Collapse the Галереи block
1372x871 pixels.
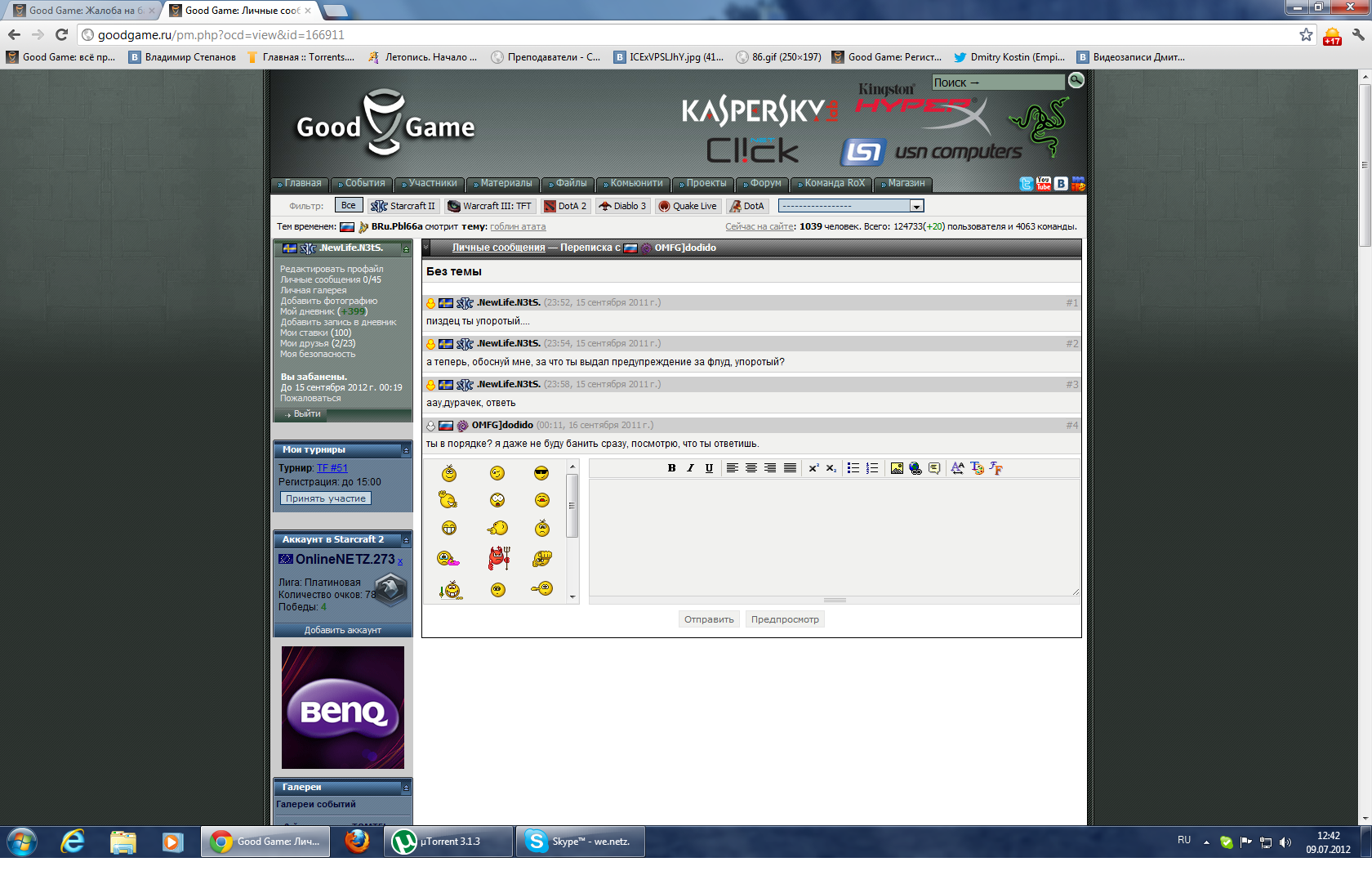click(x=406, y=788)
